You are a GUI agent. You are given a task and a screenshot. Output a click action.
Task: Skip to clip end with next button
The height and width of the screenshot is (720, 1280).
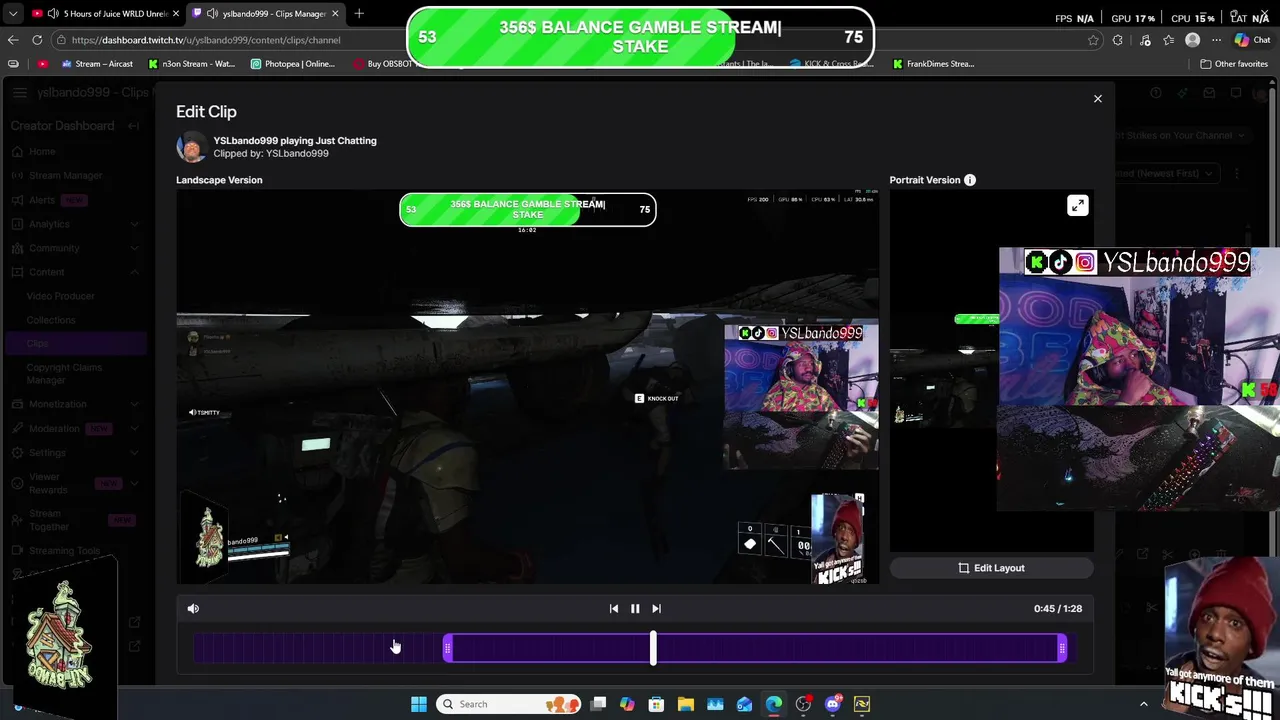[x=656, y=608]
